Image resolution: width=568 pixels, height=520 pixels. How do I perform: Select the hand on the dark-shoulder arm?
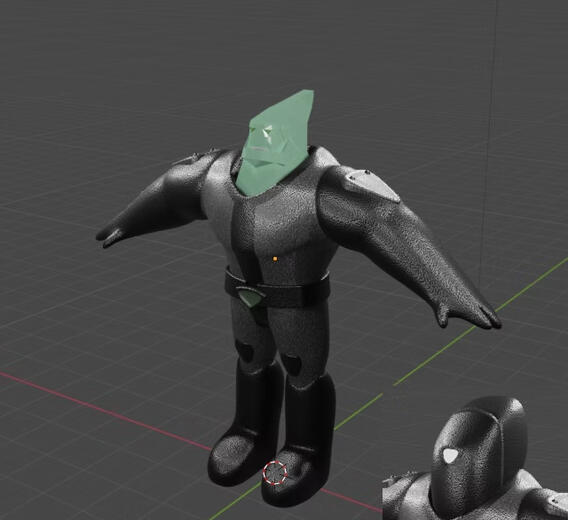(110, 236)
